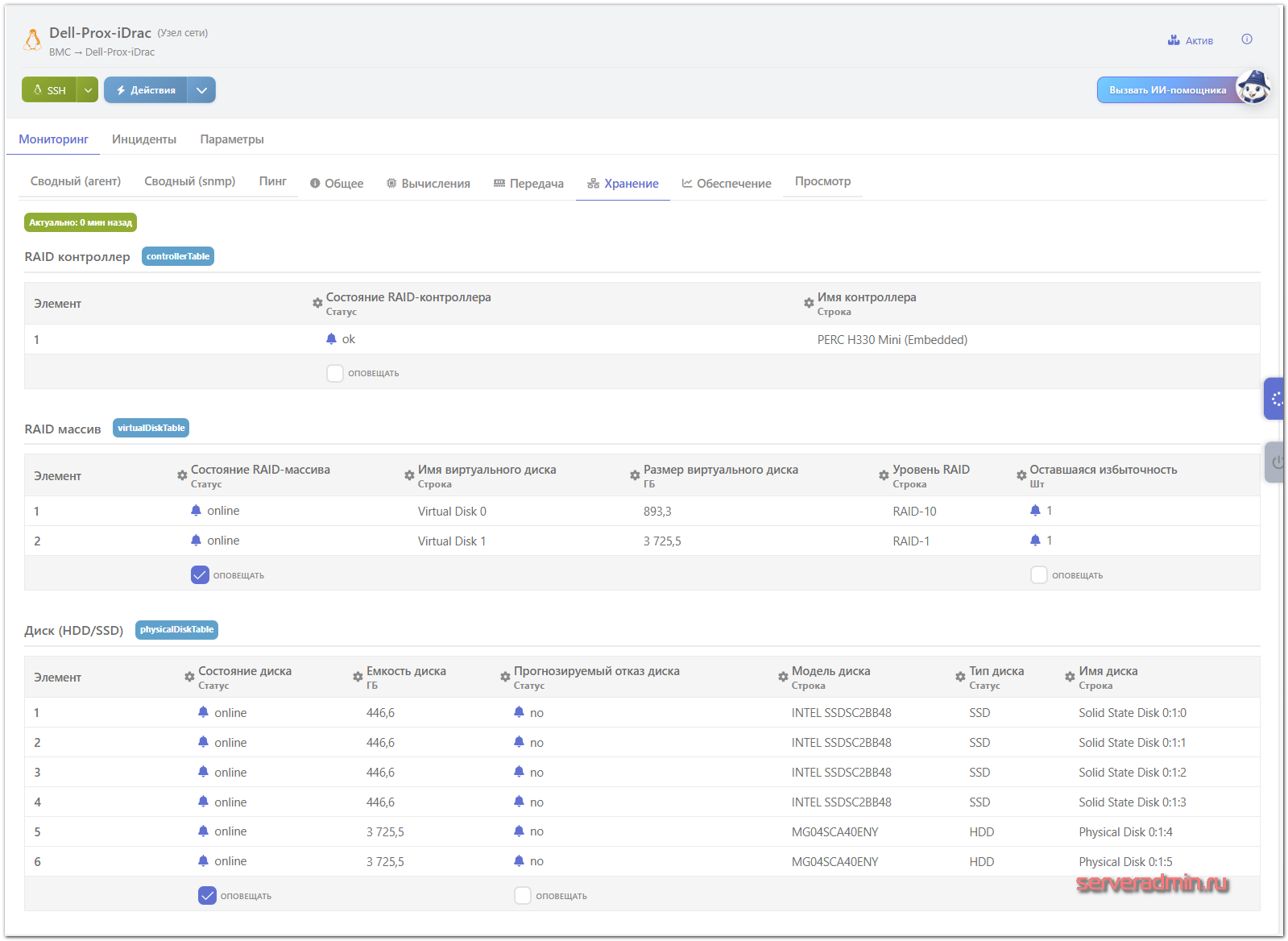Expand the Действия dropdown arrow
This screenshot has height=941, width=1288.
click(201, 90)
